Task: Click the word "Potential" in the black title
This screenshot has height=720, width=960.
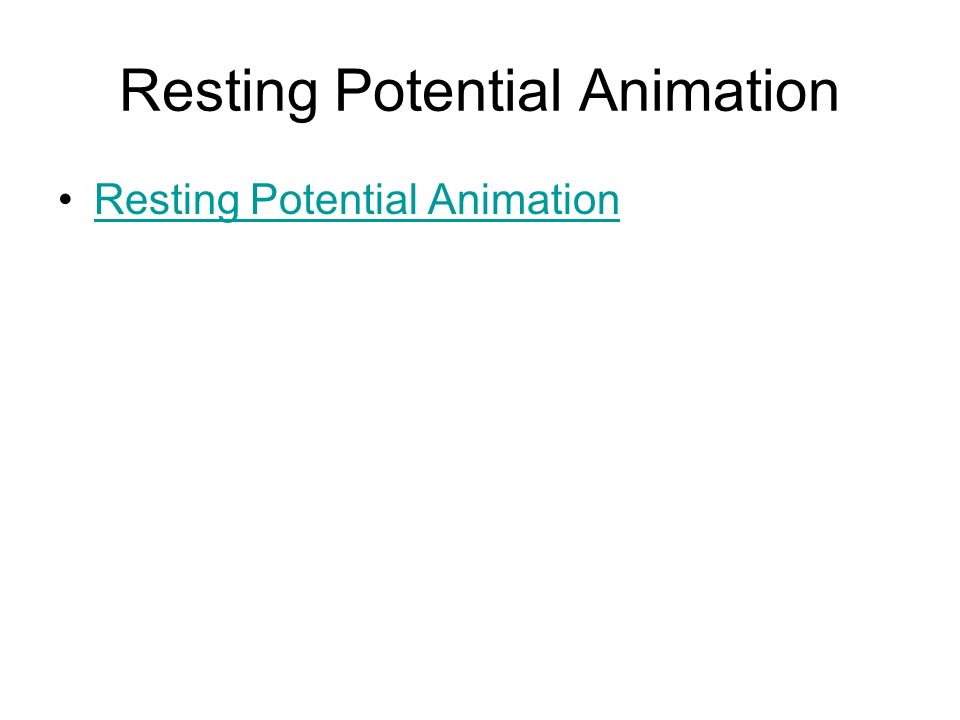Action: (448, 90)
